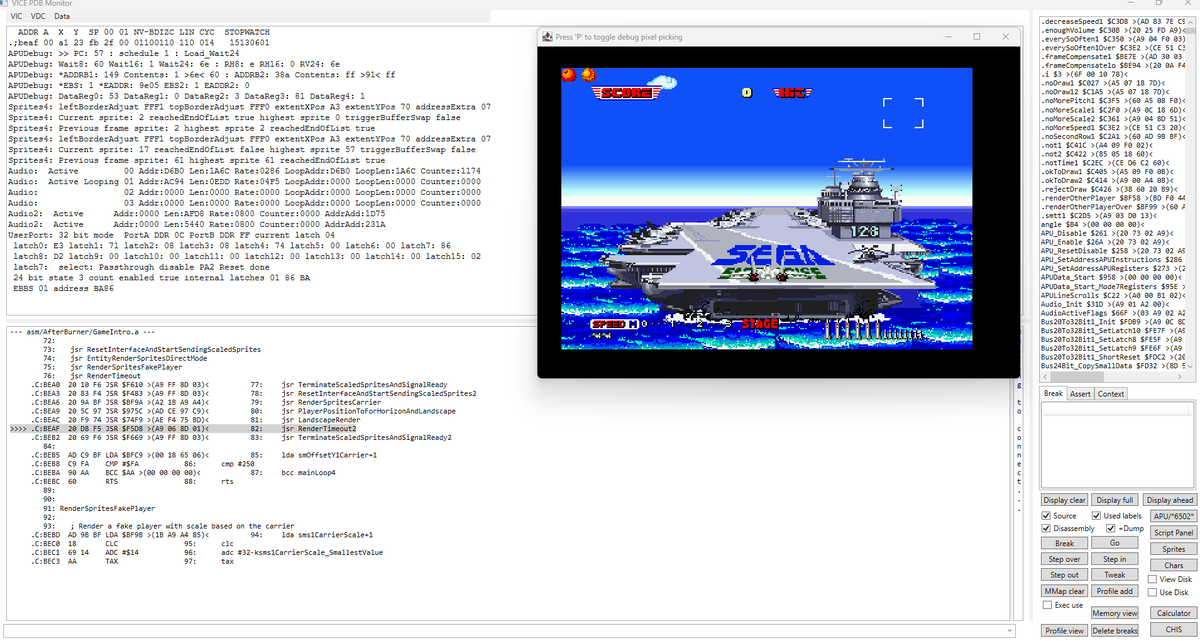Open the Sprites view

[1172, 549]
